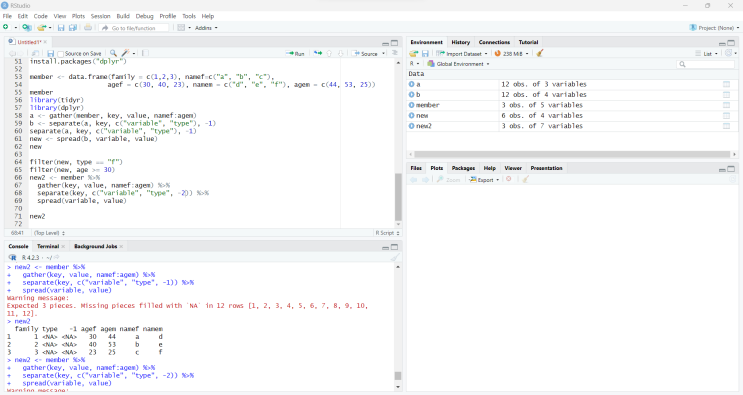Maximize the Console pane
Viewport: 743px width, 395px height.
click(394, 247)
